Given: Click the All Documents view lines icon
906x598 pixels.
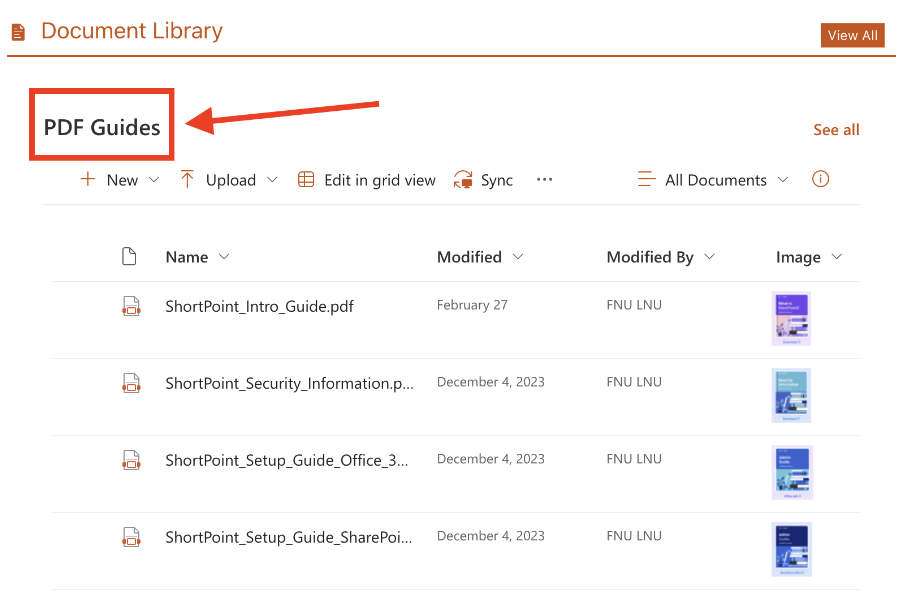Looking at the screenshot, I should coord(646,179).
